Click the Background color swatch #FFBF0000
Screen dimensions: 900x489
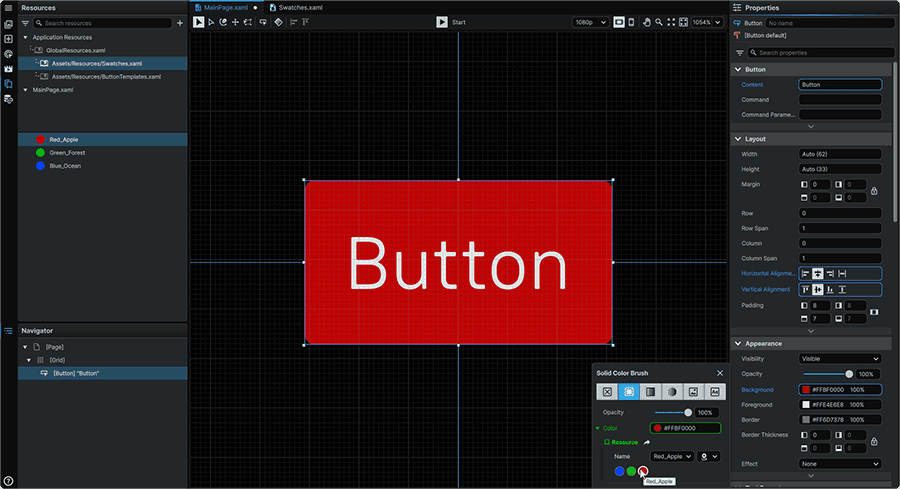(x=806, y=390)
